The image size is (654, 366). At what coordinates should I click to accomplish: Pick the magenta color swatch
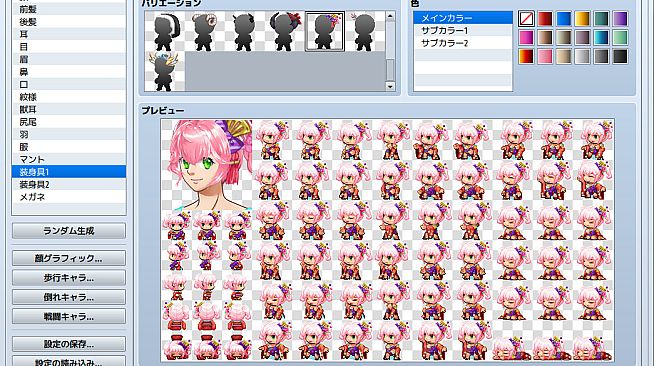[526, 38]
